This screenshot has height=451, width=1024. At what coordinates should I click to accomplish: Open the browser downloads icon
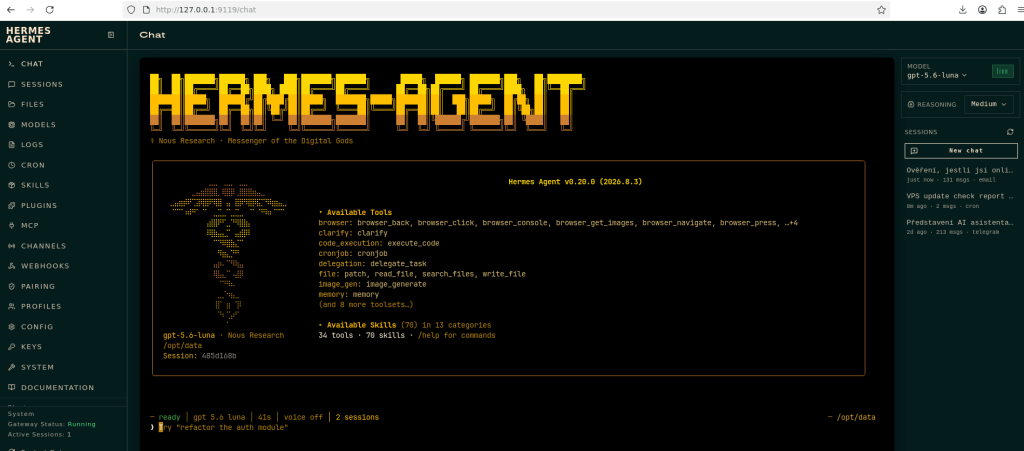pyautogui.click(x=963, y=10)
